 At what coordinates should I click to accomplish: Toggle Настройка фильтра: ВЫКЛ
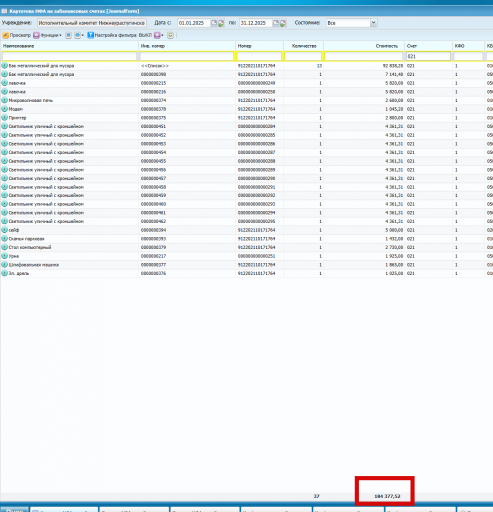[120, 35]
